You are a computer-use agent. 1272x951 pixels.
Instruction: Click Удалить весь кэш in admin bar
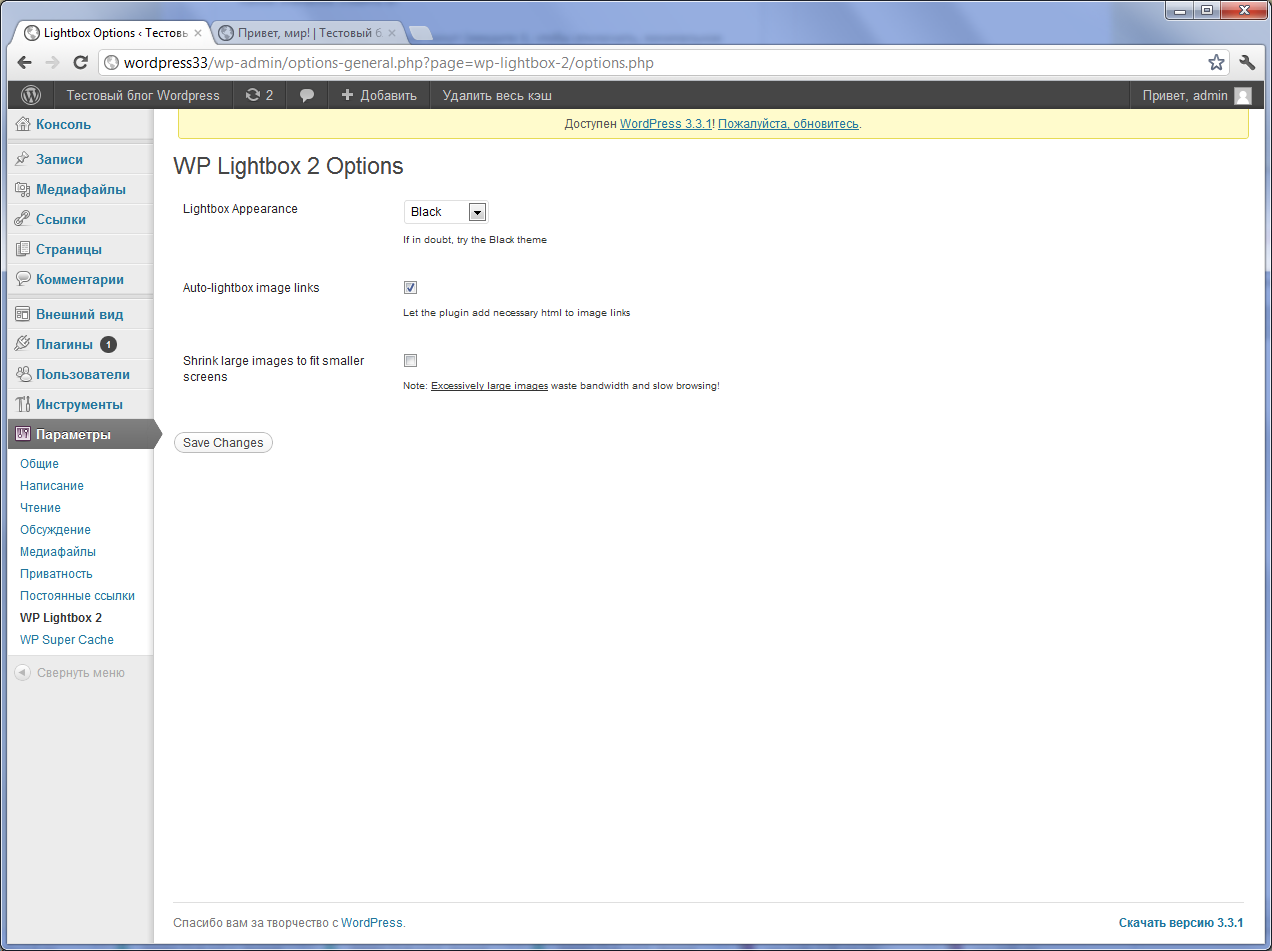(x=497, y=95)
